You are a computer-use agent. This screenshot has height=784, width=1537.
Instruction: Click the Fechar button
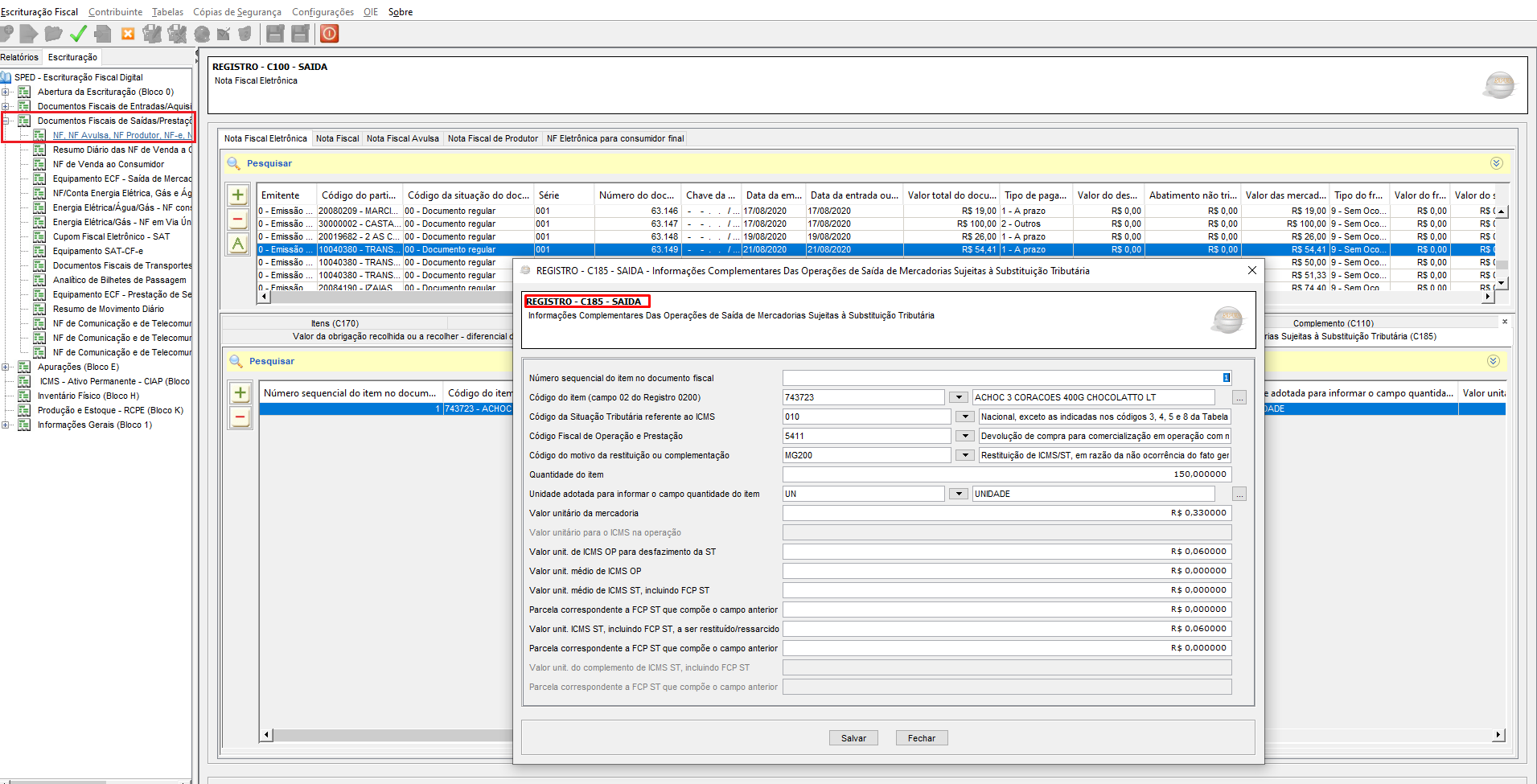(x=921, y=738)
